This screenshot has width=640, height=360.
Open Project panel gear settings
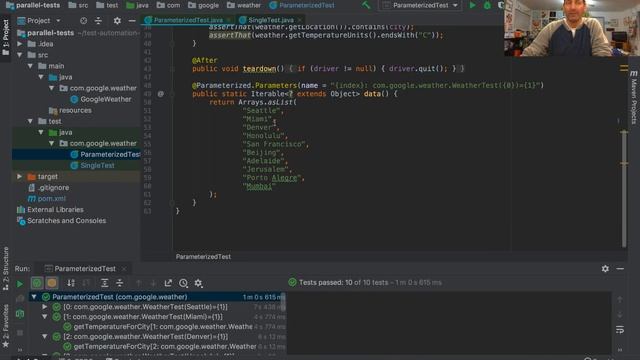coord(117,20)
